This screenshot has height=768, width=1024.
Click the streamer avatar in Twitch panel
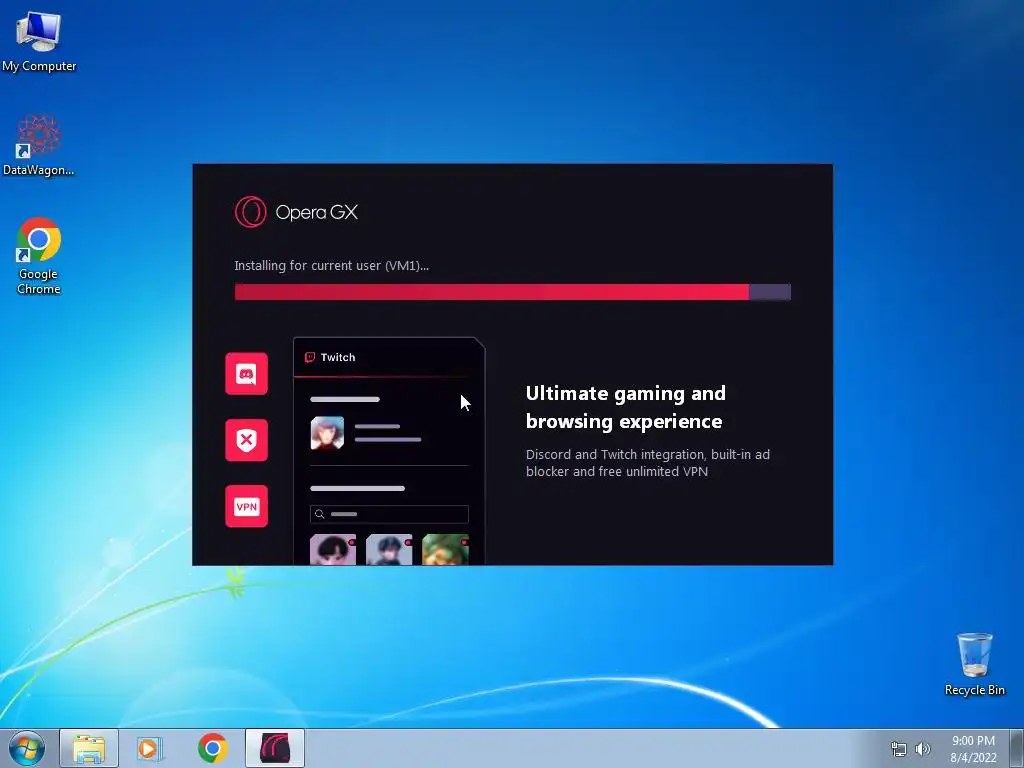[x=327, y=433]
